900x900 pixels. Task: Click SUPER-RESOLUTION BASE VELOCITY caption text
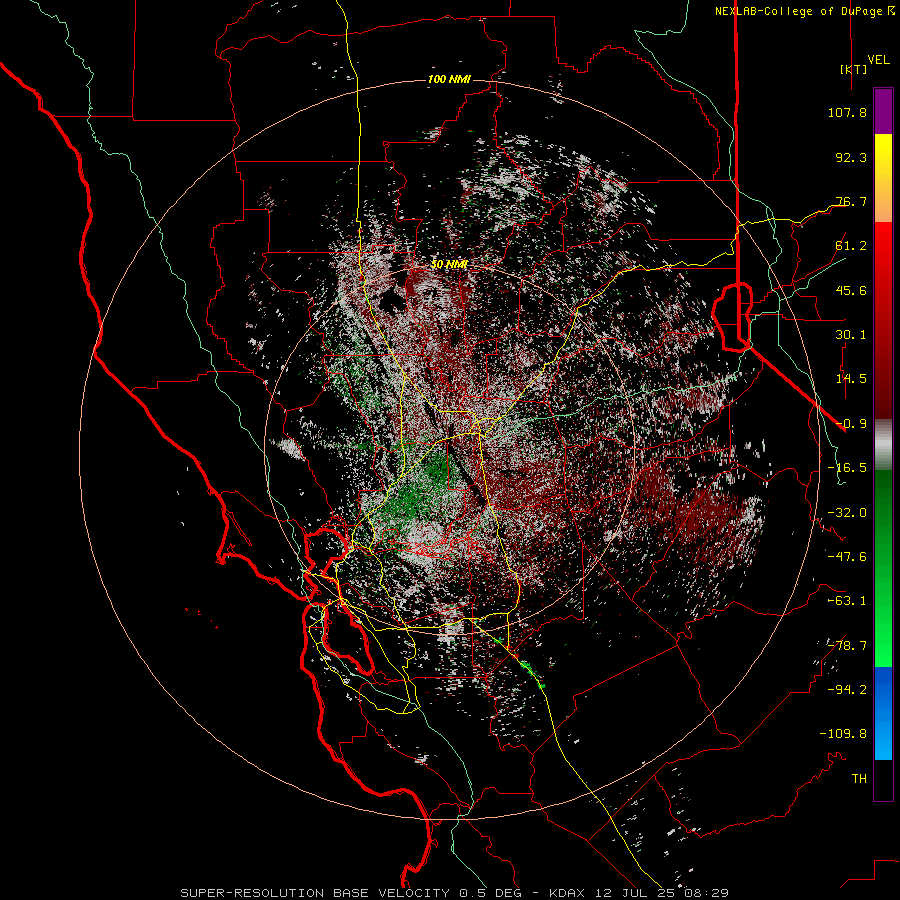(315, 893)
